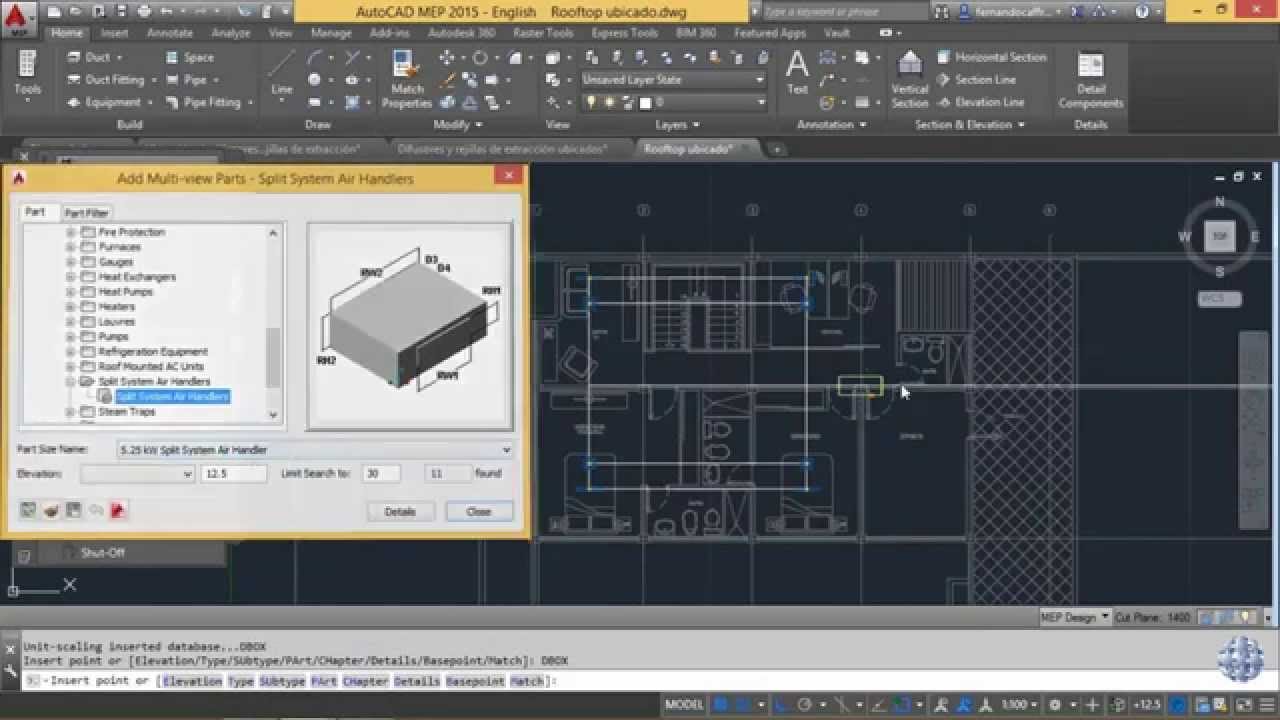Click the elevation value 12.5 field
This screenshot has width=1280, height=720.
pos(233,474)
